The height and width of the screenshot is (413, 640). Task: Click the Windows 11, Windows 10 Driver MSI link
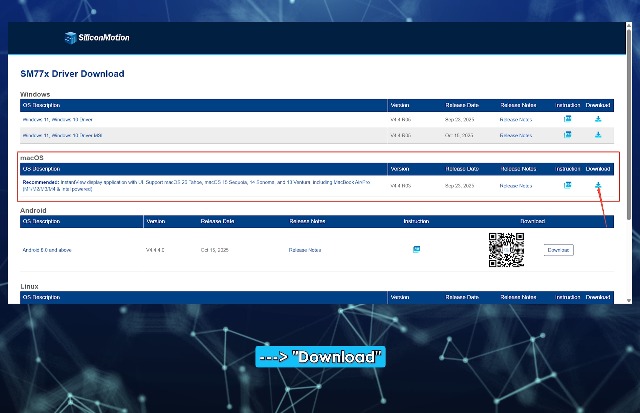point(62,135)
